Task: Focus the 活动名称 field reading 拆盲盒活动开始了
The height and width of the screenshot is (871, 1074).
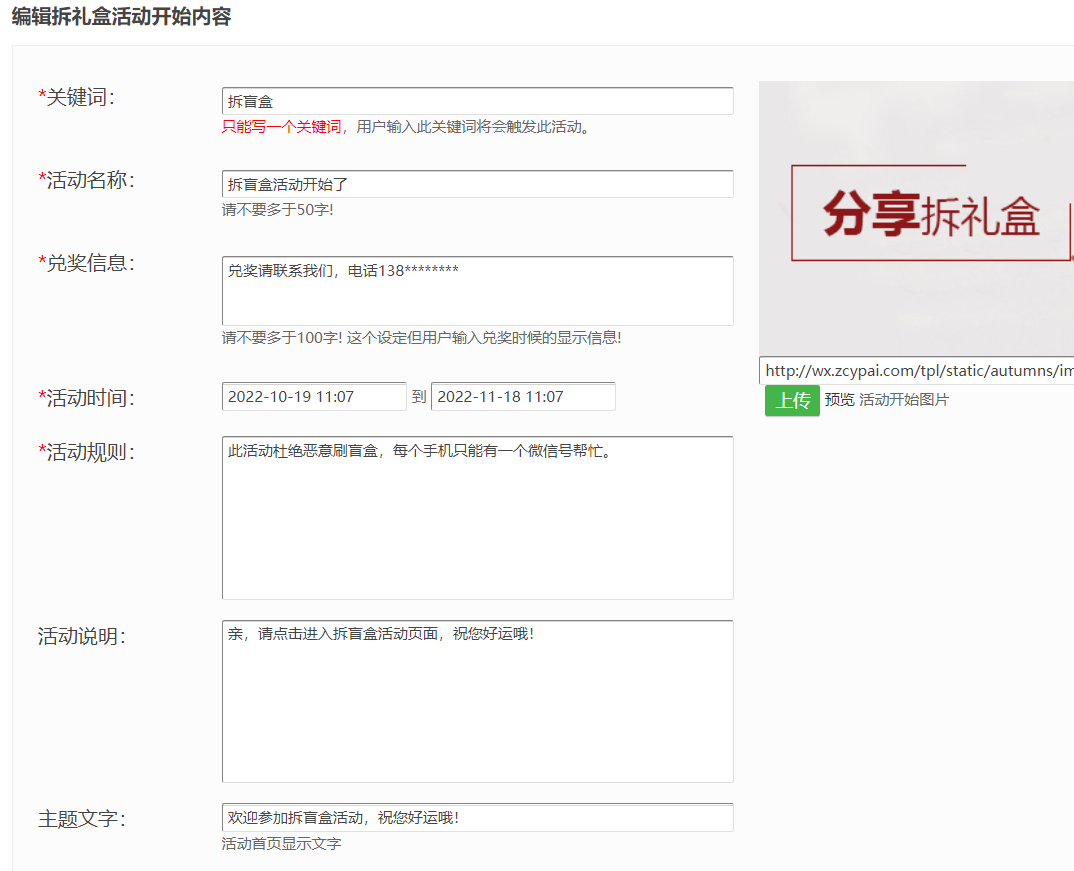Action: point(477,184)
